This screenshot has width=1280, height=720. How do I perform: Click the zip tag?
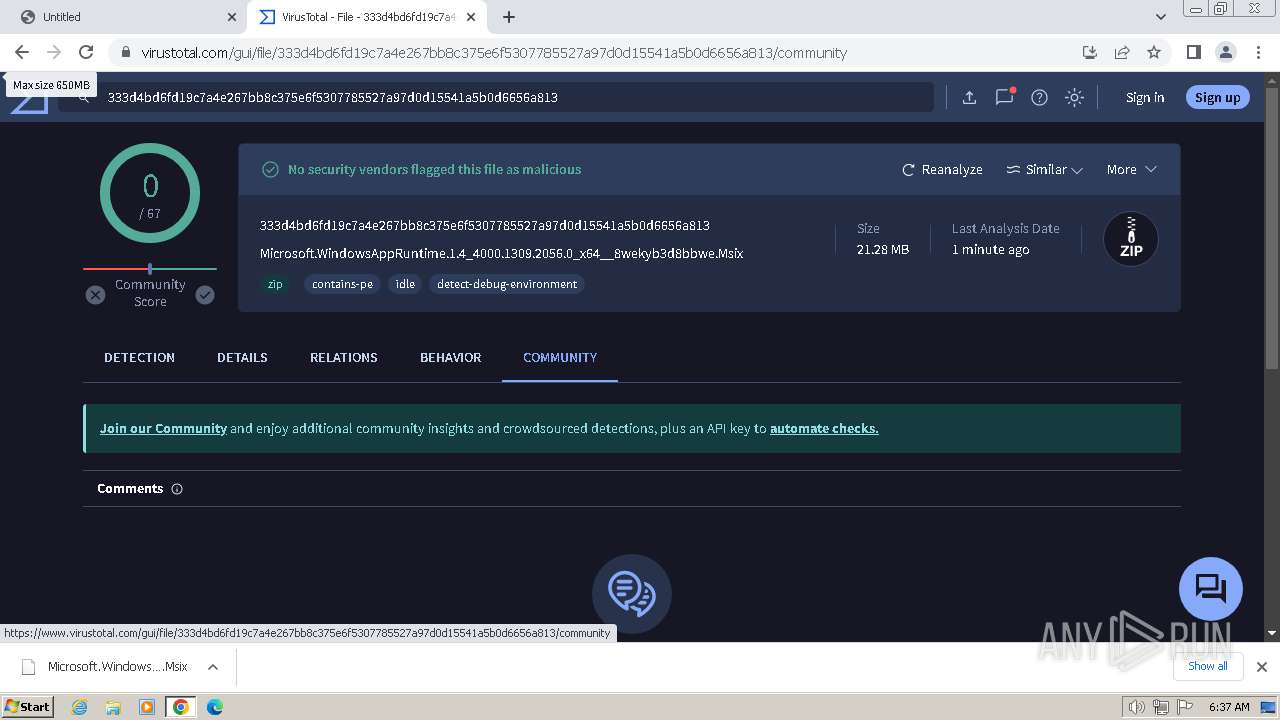pyautogui.click(x=275, y=284)
